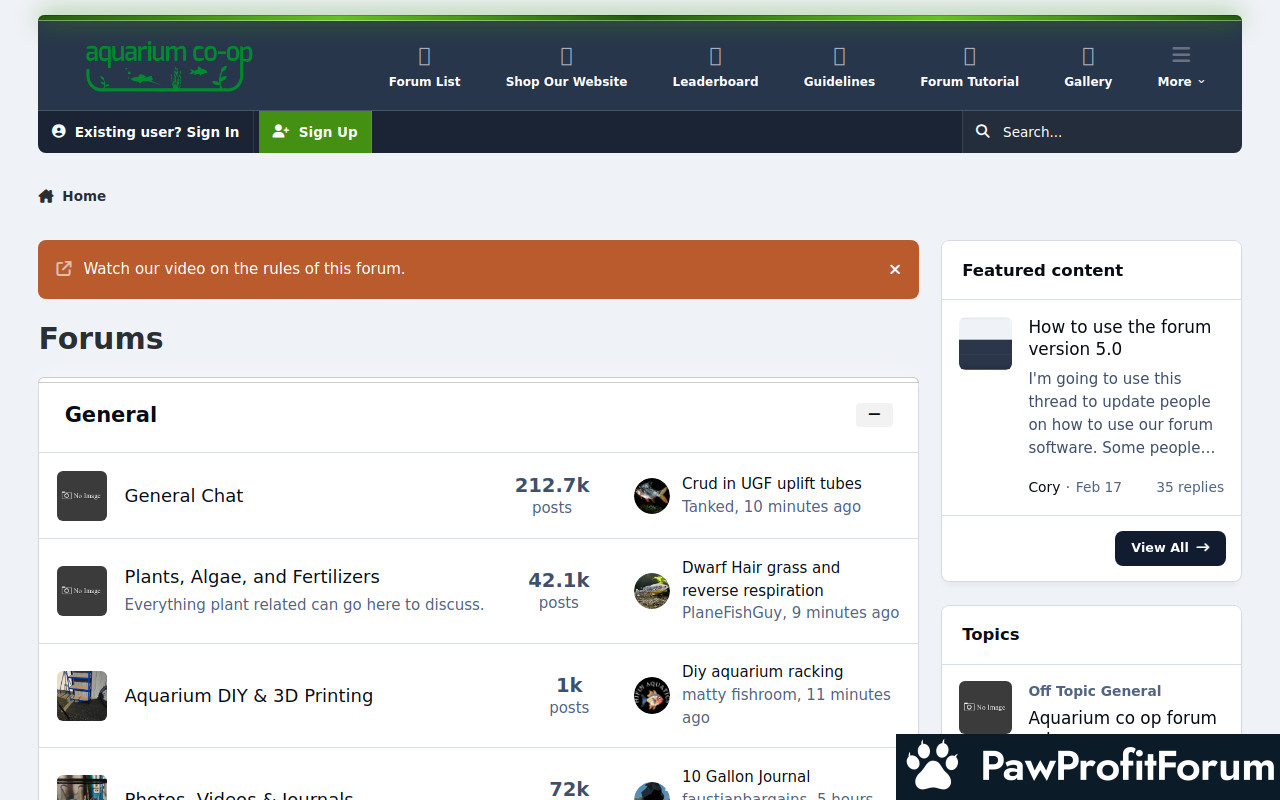The height and width of the screenshot is (800, 1280).
Task: Open Tanked user profile link
Action: point(708,507)
